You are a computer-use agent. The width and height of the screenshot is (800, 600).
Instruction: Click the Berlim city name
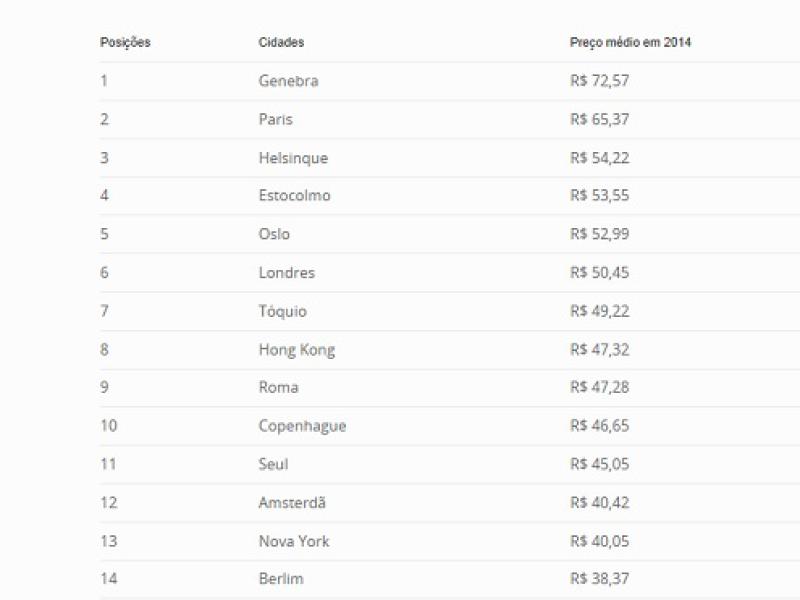pos(280,579)
